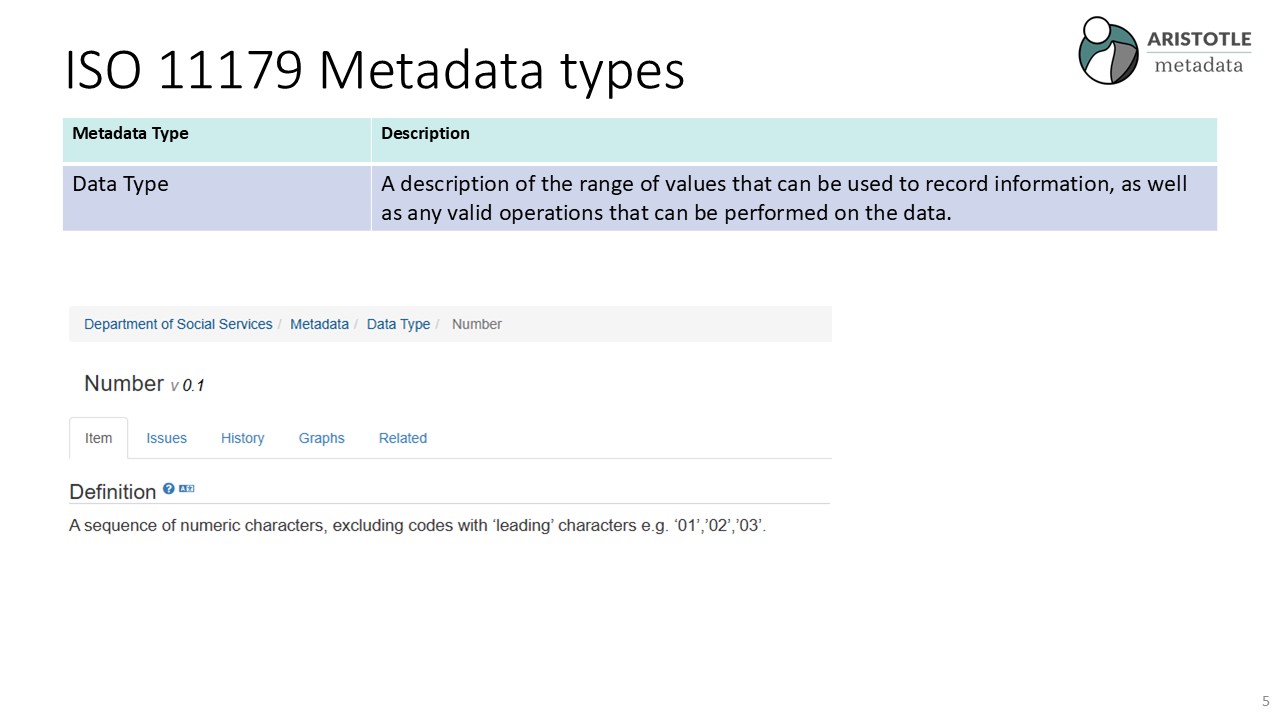
Task: Click the slide title ISO 11179 Metadata types
Action: click(x=374, y=71)
